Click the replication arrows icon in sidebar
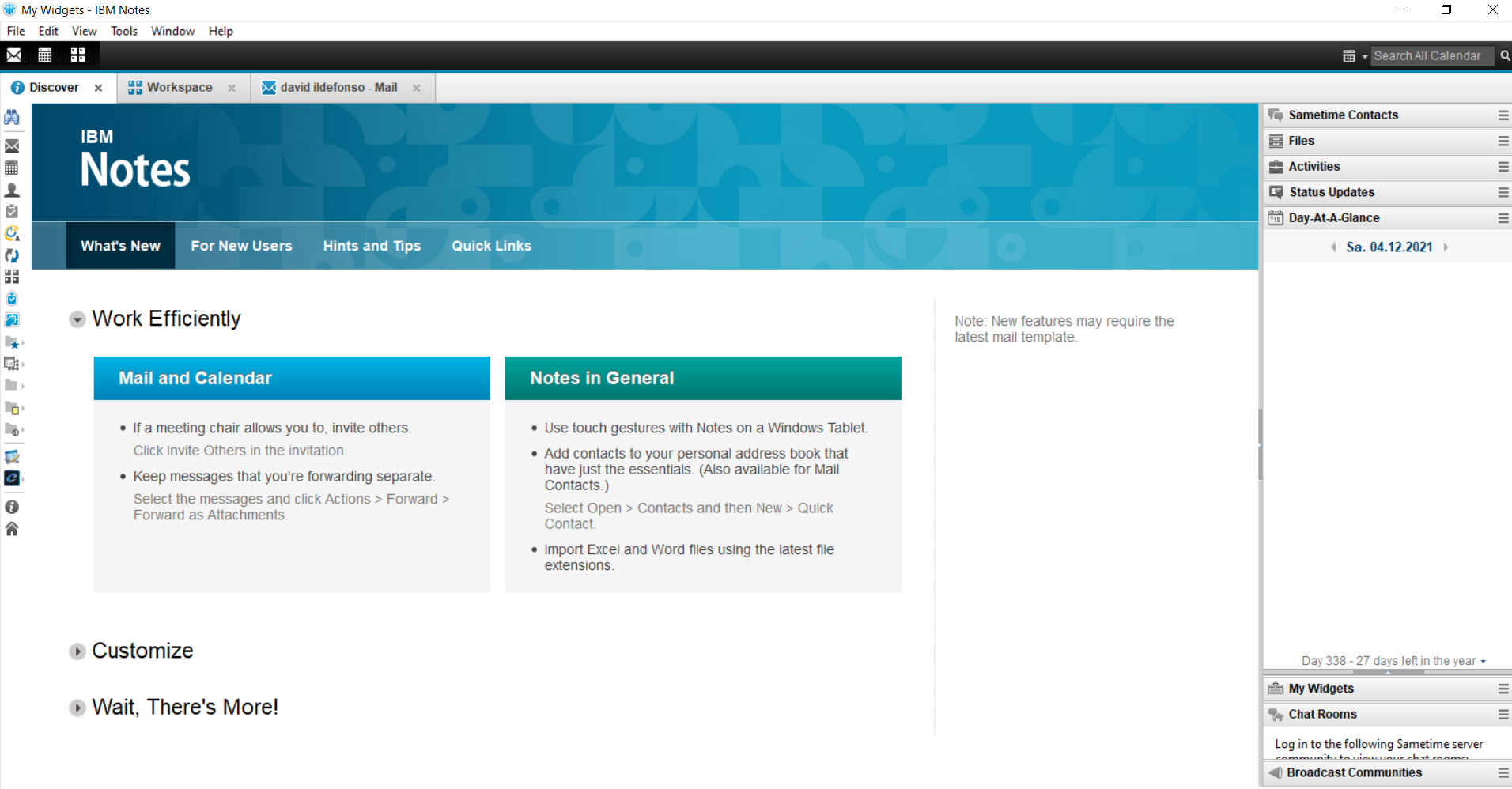This screenshot has width=1512, height=789. (x=12, y=255)
